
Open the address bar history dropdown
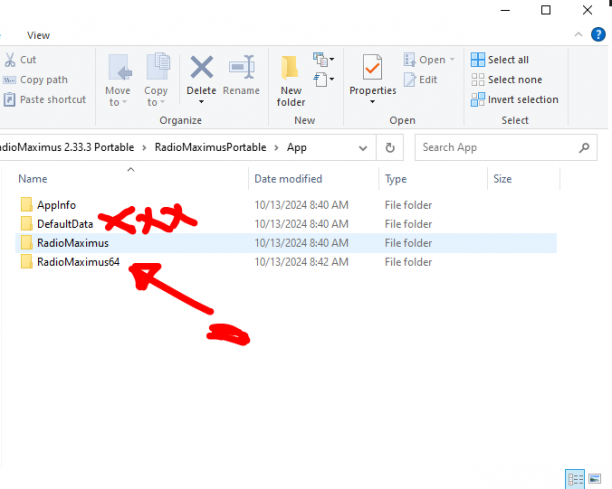click(x=363, y=148)
